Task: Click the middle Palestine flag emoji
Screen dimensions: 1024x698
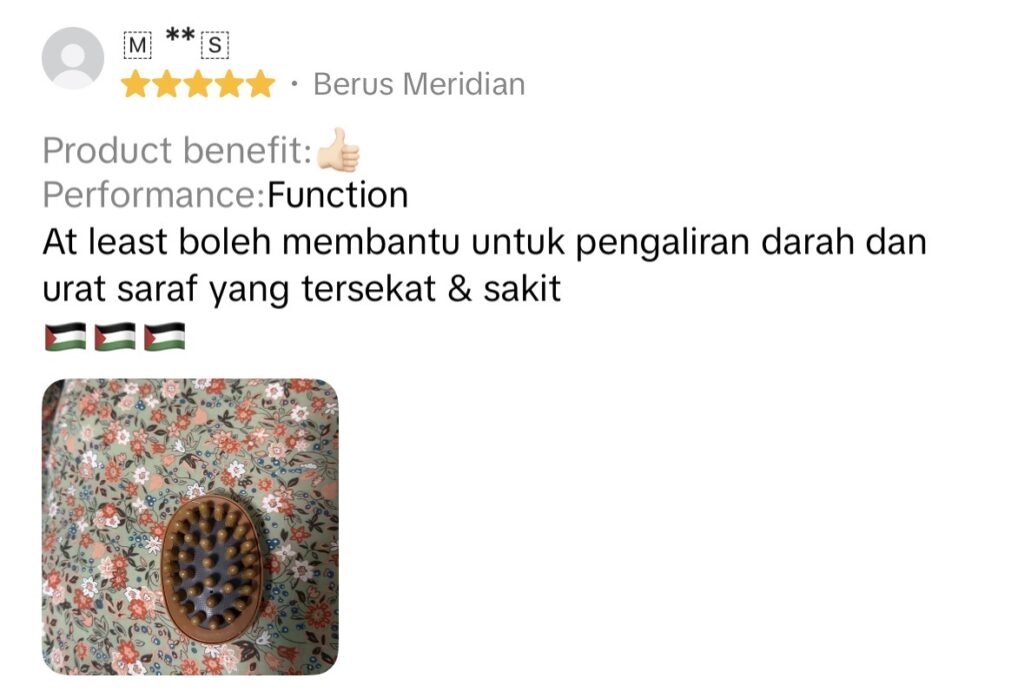Action: point(115,337)
